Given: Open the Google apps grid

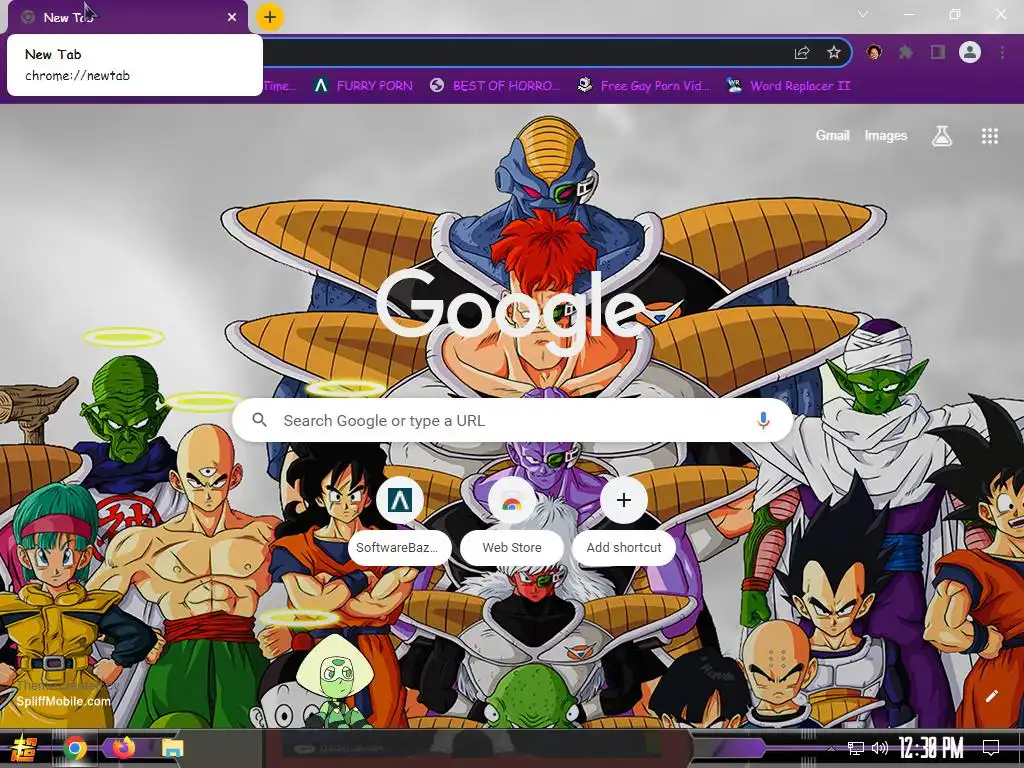Looking at the screenshot, I should [989, 136].
